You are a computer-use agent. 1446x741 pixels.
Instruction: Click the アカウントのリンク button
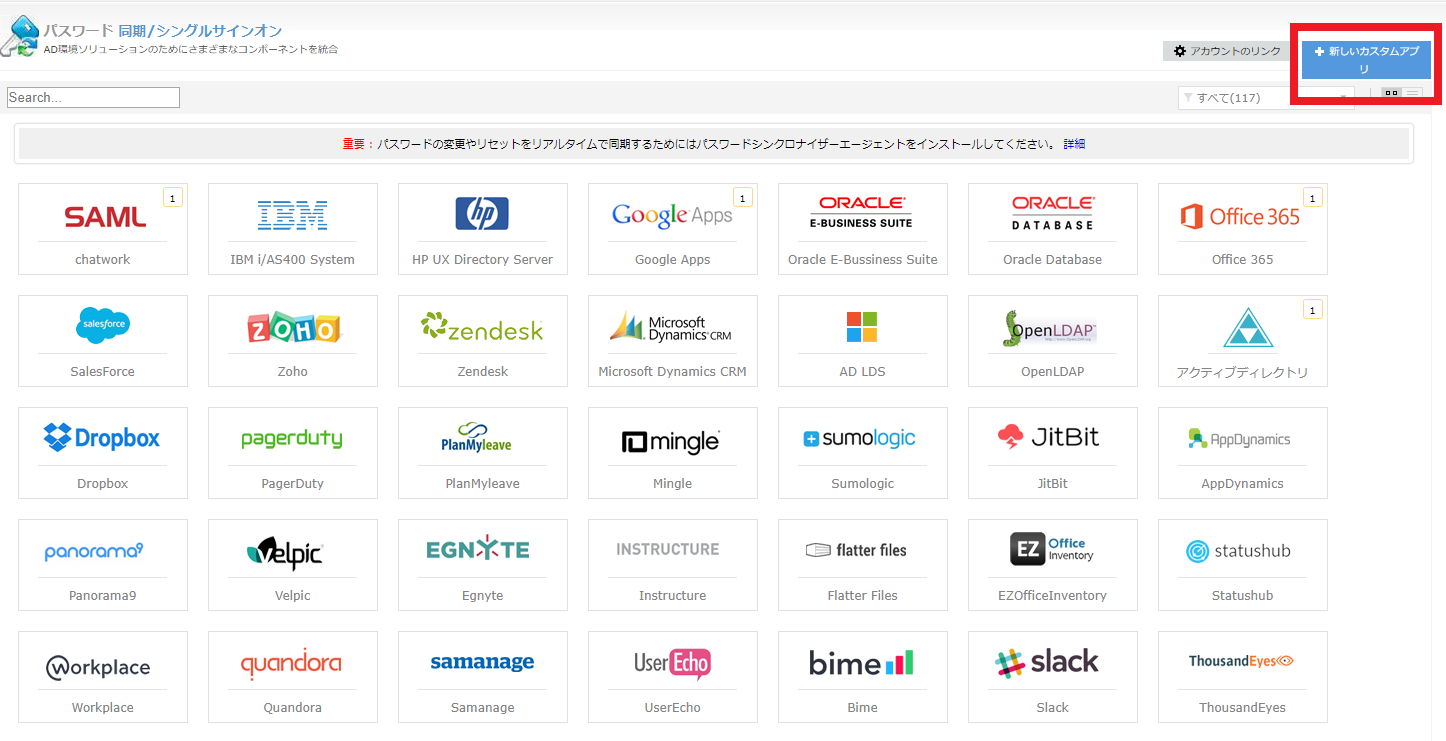coord(1227,51)
